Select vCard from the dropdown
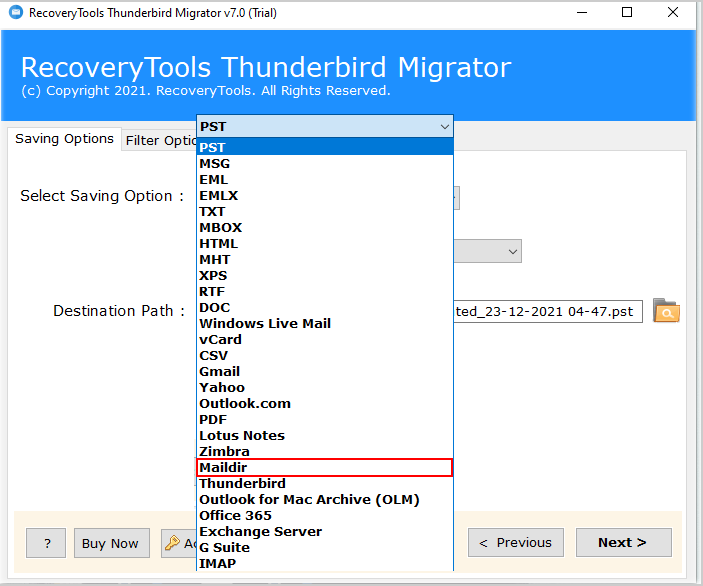The width and height of the screenshot is (703, 586). [325, 339]
